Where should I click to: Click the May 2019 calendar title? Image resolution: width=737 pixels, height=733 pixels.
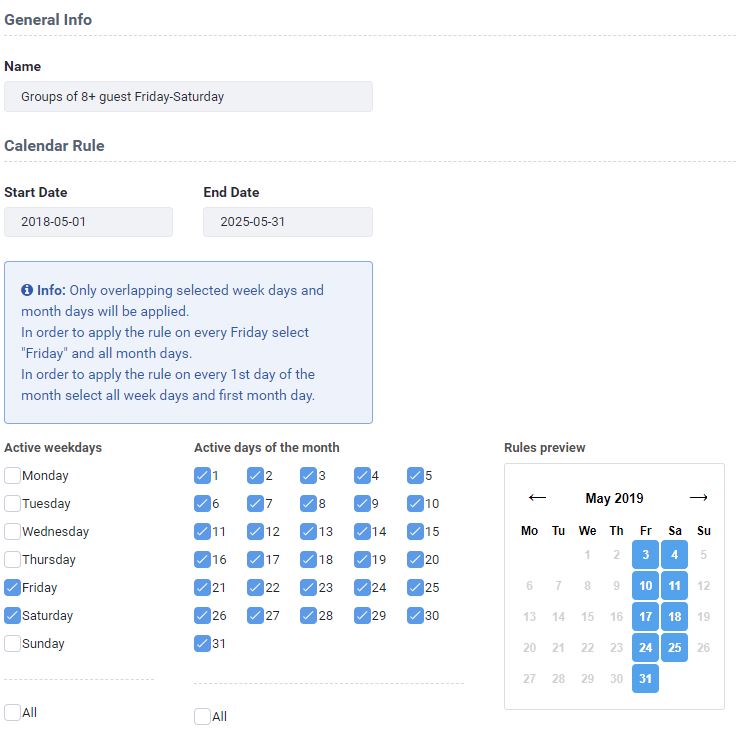pyautogui.click(x=614, y=498)
